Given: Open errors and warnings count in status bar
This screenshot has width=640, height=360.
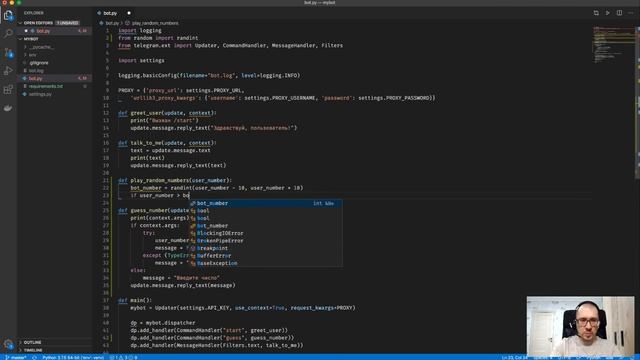Looking at the screenshot, I should (123, 357).
